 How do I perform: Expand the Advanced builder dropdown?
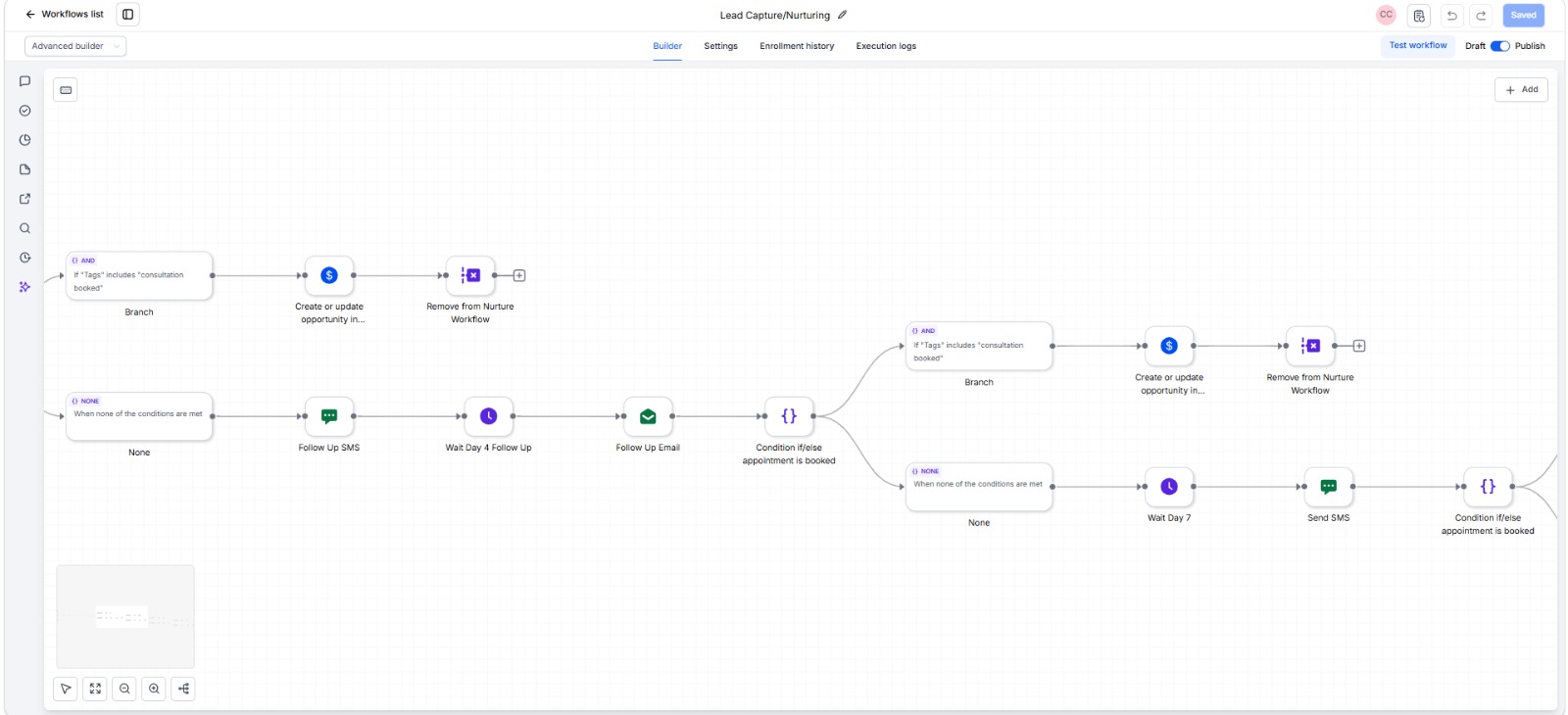coord(75,46)
